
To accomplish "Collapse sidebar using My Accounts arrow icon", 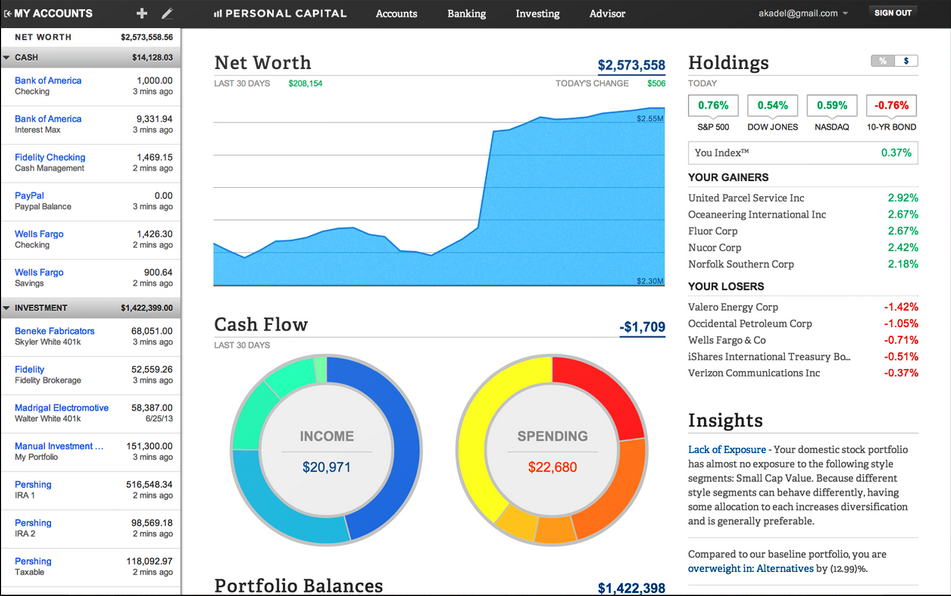I will tap(8, 14).
